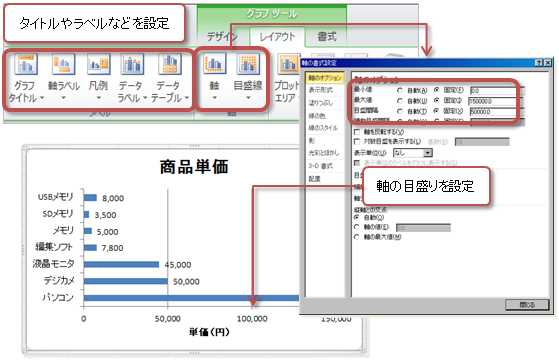The image size is (559, 360).
Task: Select 軸のオプション in the dialog sidebar
Action: tap(325, 78)
